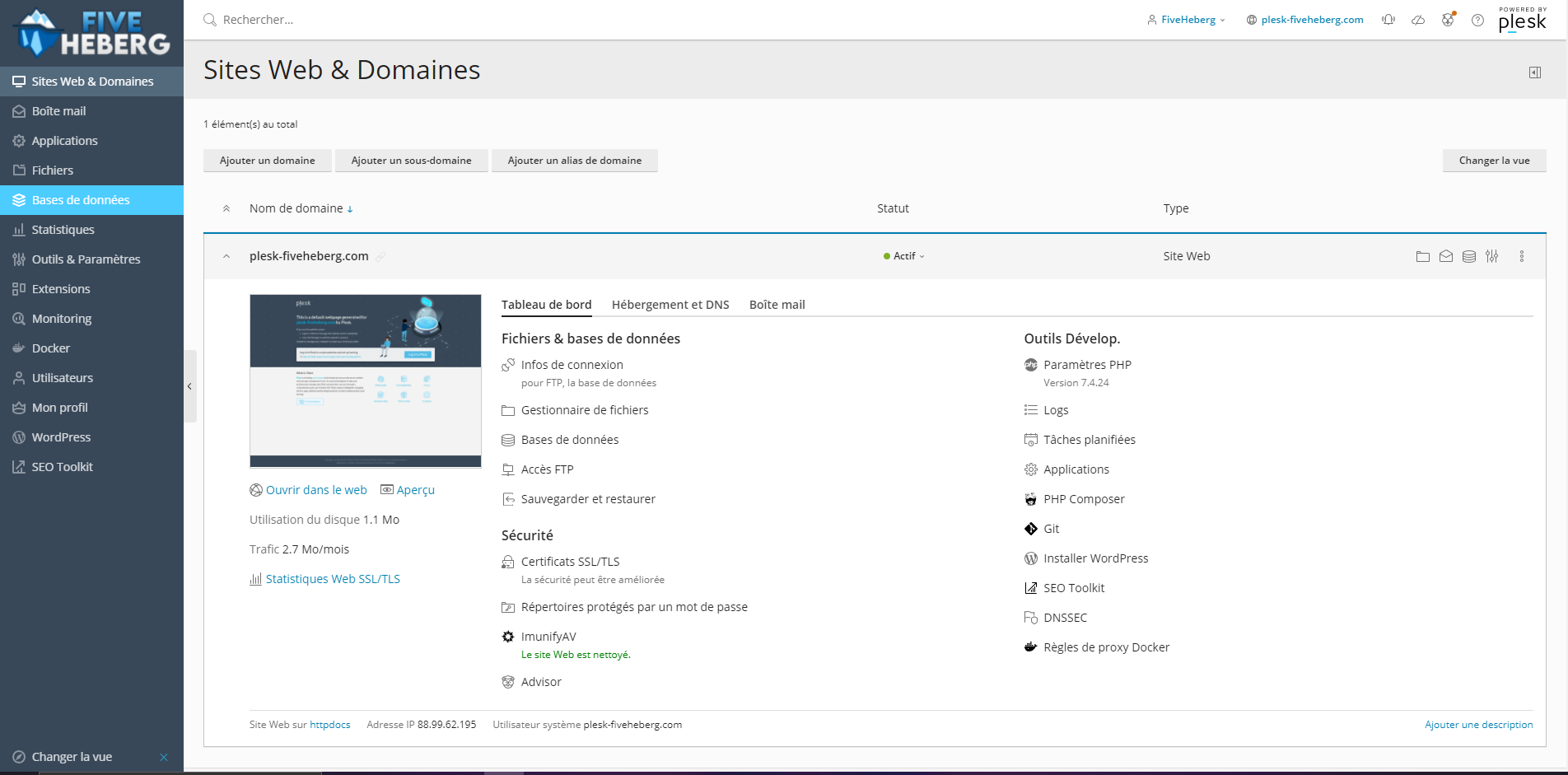Open Extensions in the sidebar
This screenshot has height=775, width=1568.
[x=91, y=289]
